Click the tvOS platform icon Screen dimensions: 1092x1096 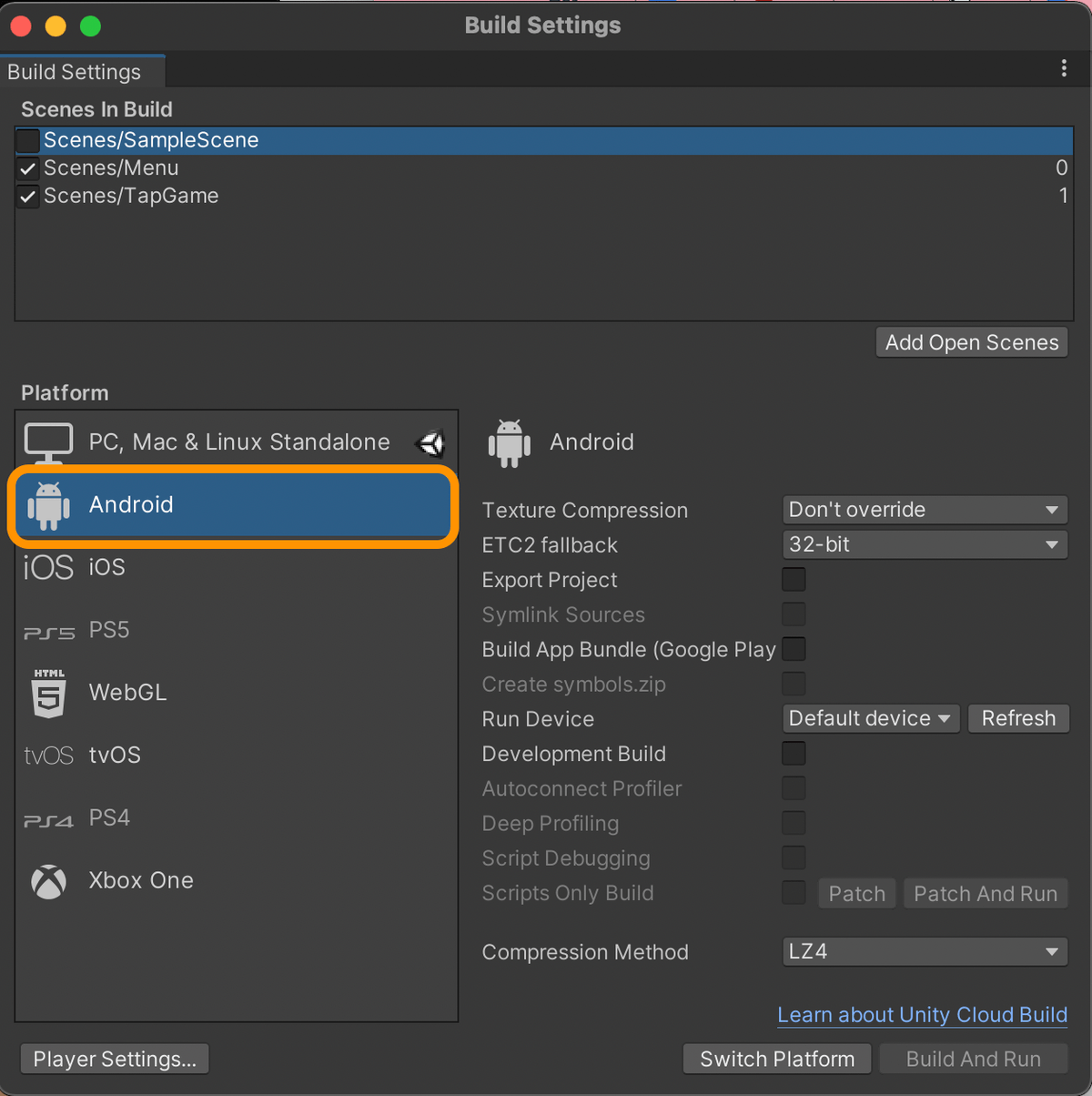pyautogui.click(x=48, y=755)
